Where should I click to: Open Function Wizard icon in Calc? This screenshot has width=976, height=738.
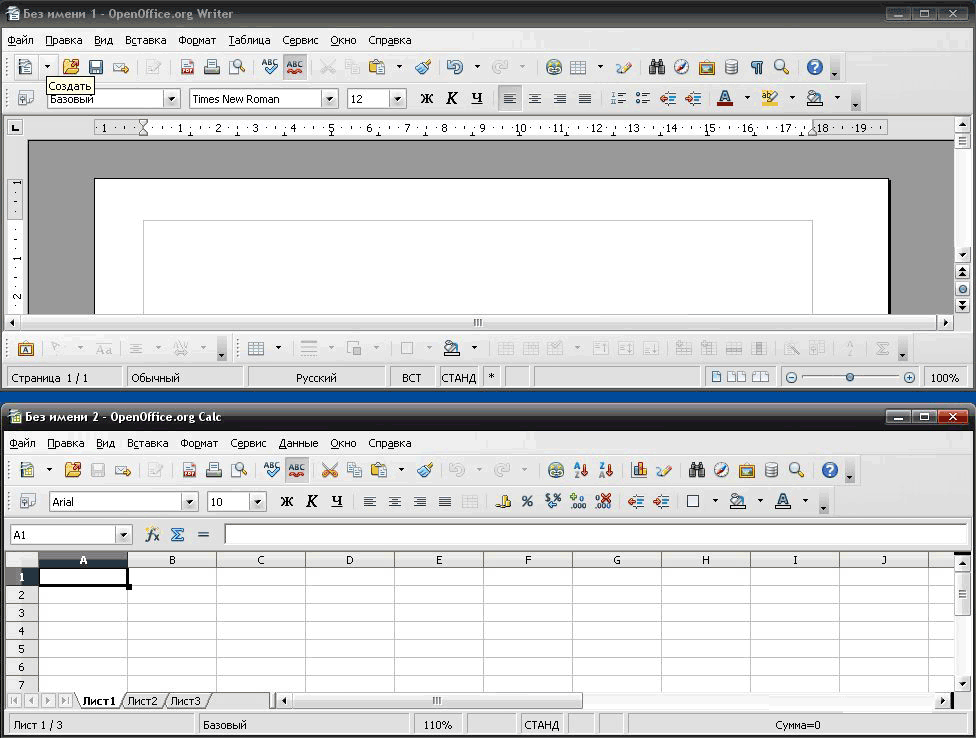pos(152,535)
